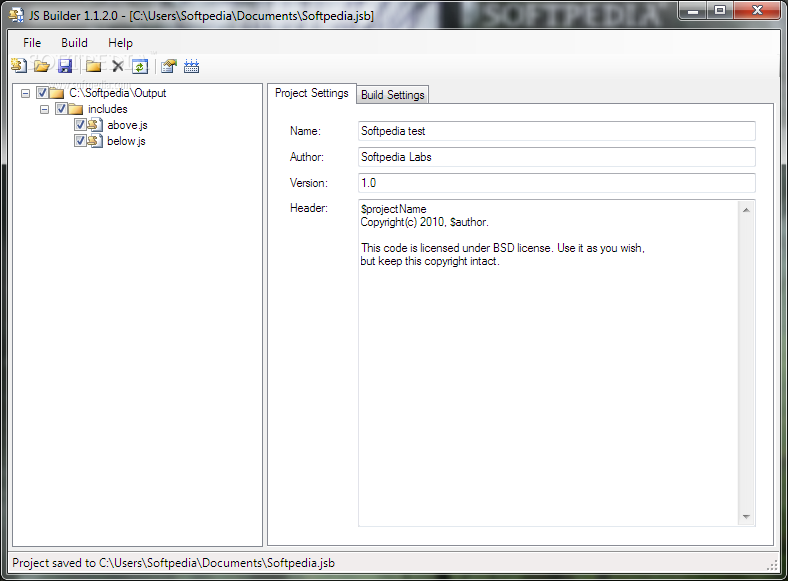Select the Project Settings tab
Image resolution: width=788 pixels, height=581 pixels.
(x=312, y=93)
